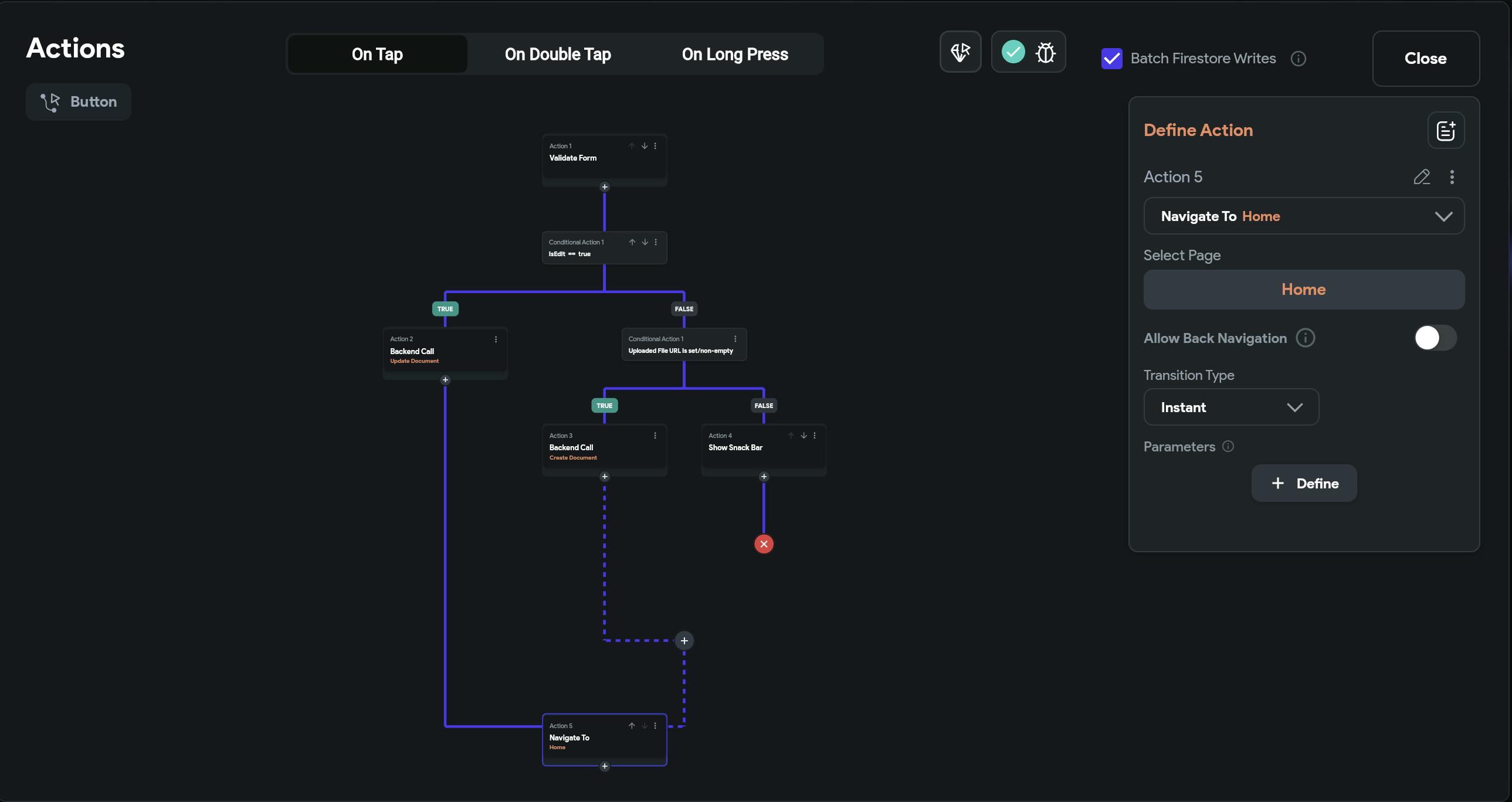
Task: Click the Define parameters button
Action: click(x=1303, y=484)
